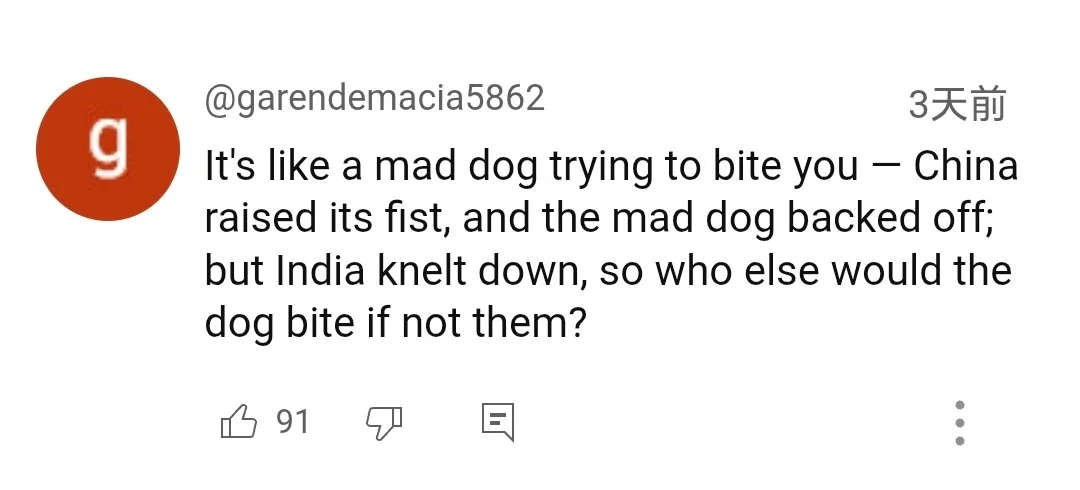Click the '3天前' timestamp
Screen dimensions: 1080x490
point(956,104)
